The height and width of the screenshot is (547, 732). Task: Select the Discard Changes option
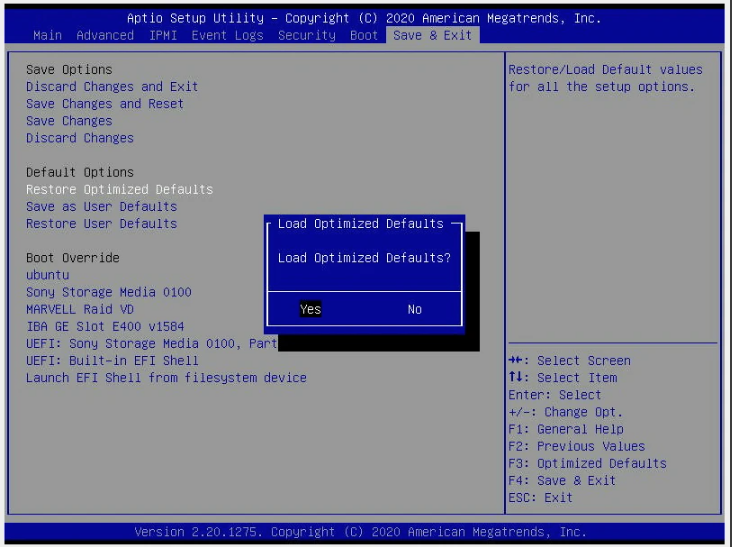(80, 138)
